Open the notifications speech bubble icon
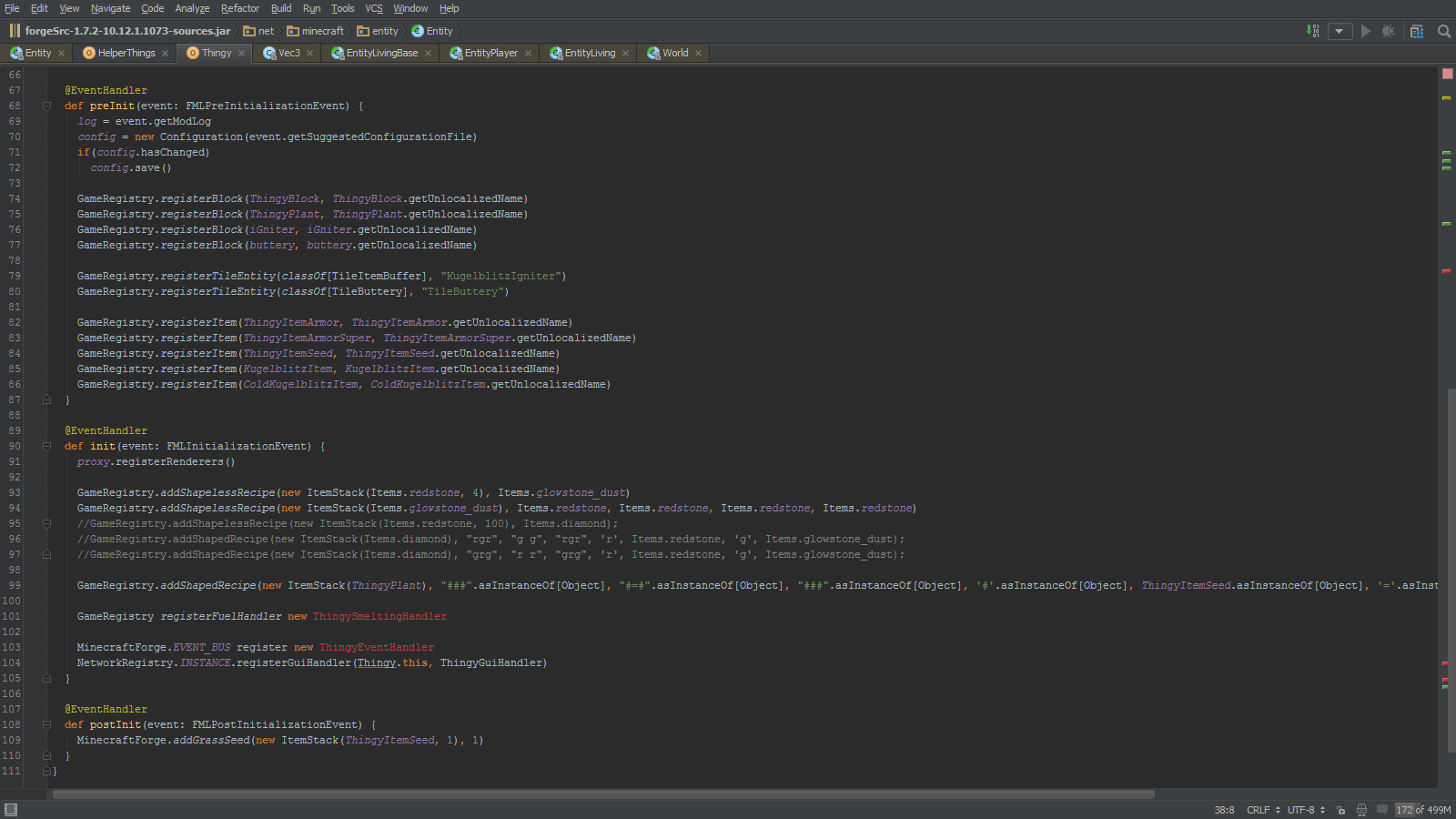Screen dimensions: 1456x819 click(1382, 810)
